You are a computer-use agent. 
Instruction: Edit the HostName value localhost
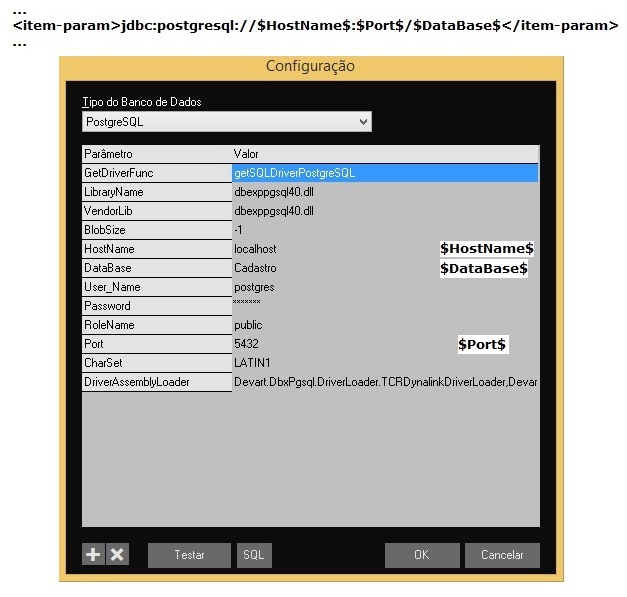pos(255,249)
